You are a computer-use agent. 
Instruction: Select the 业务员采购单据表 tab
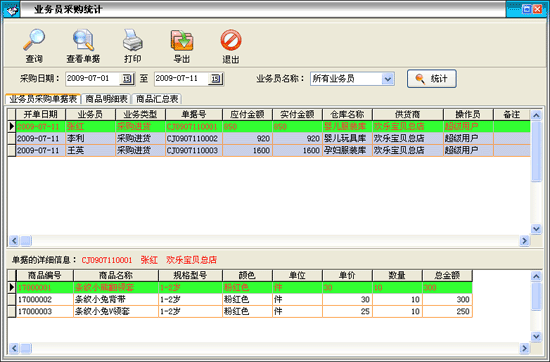click(x=43, y=99)
